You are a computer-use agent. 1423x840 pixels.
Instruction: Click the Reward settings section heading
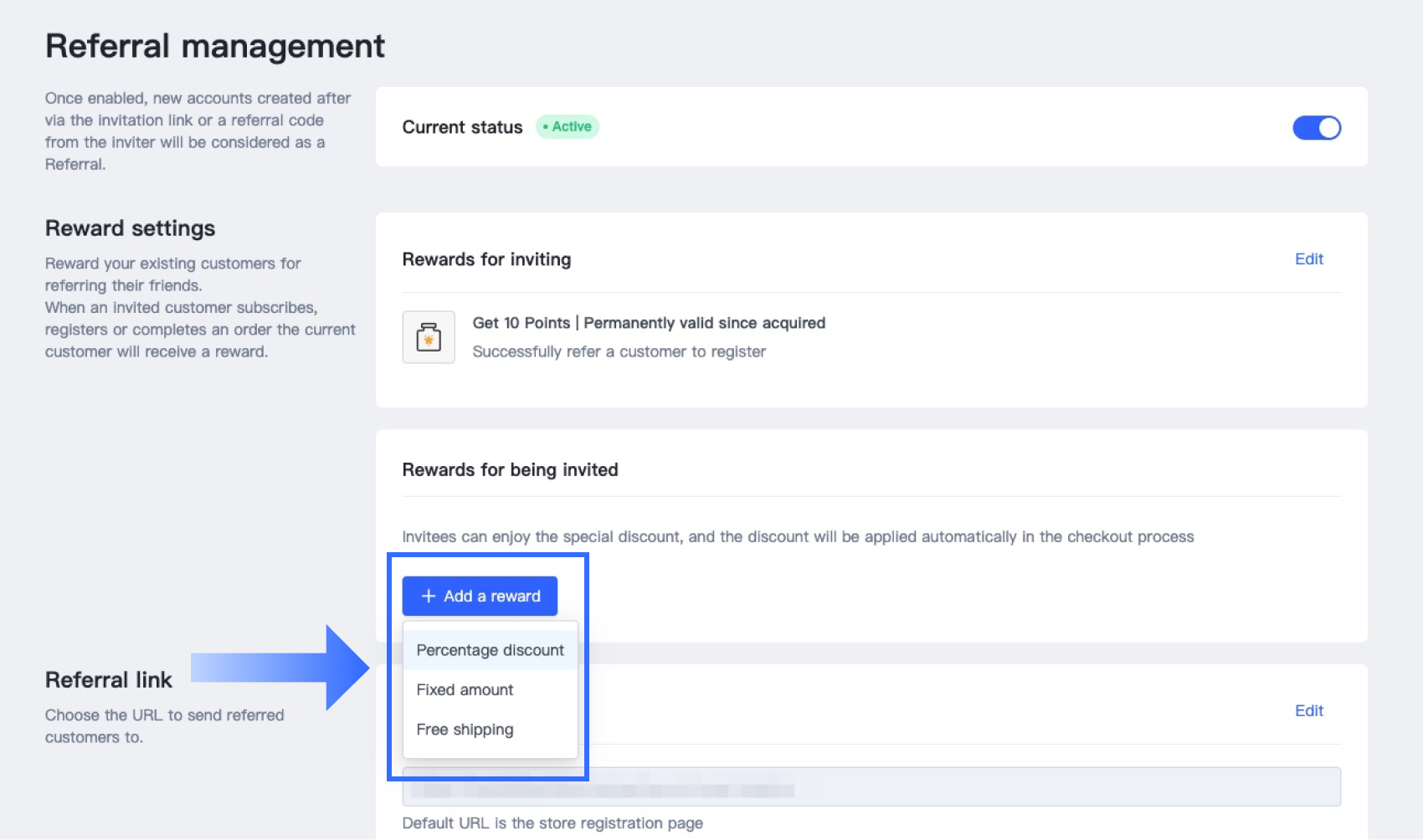click(x=130, y=228)
